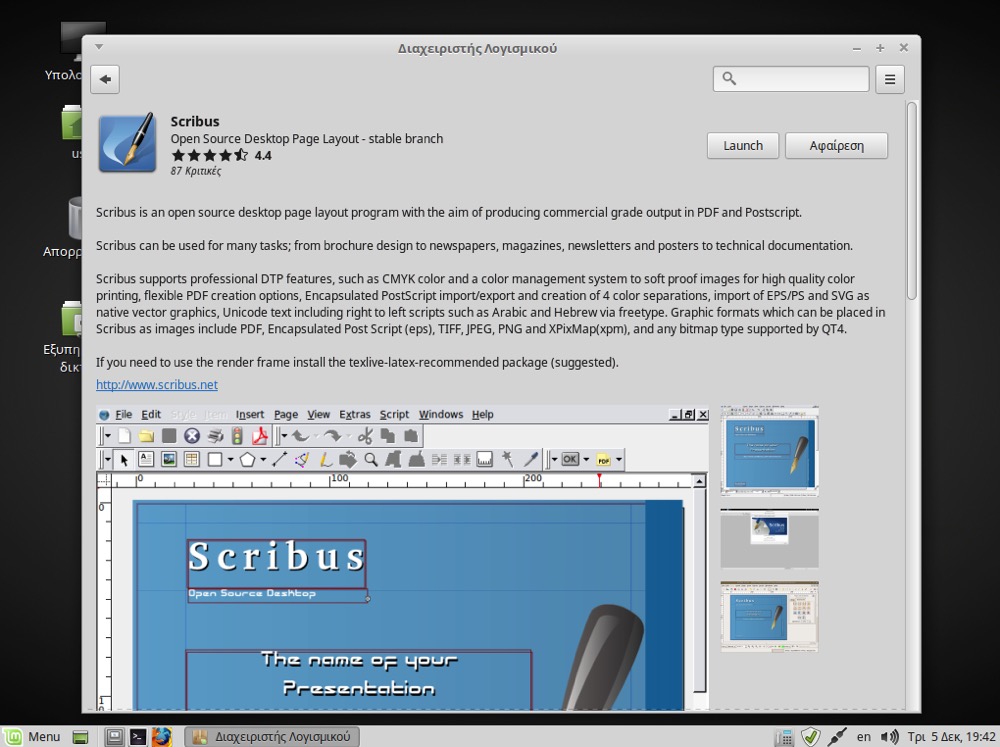Click the "en" keyboard layout indicator
1000x747 pixels.
coord(864,737)
